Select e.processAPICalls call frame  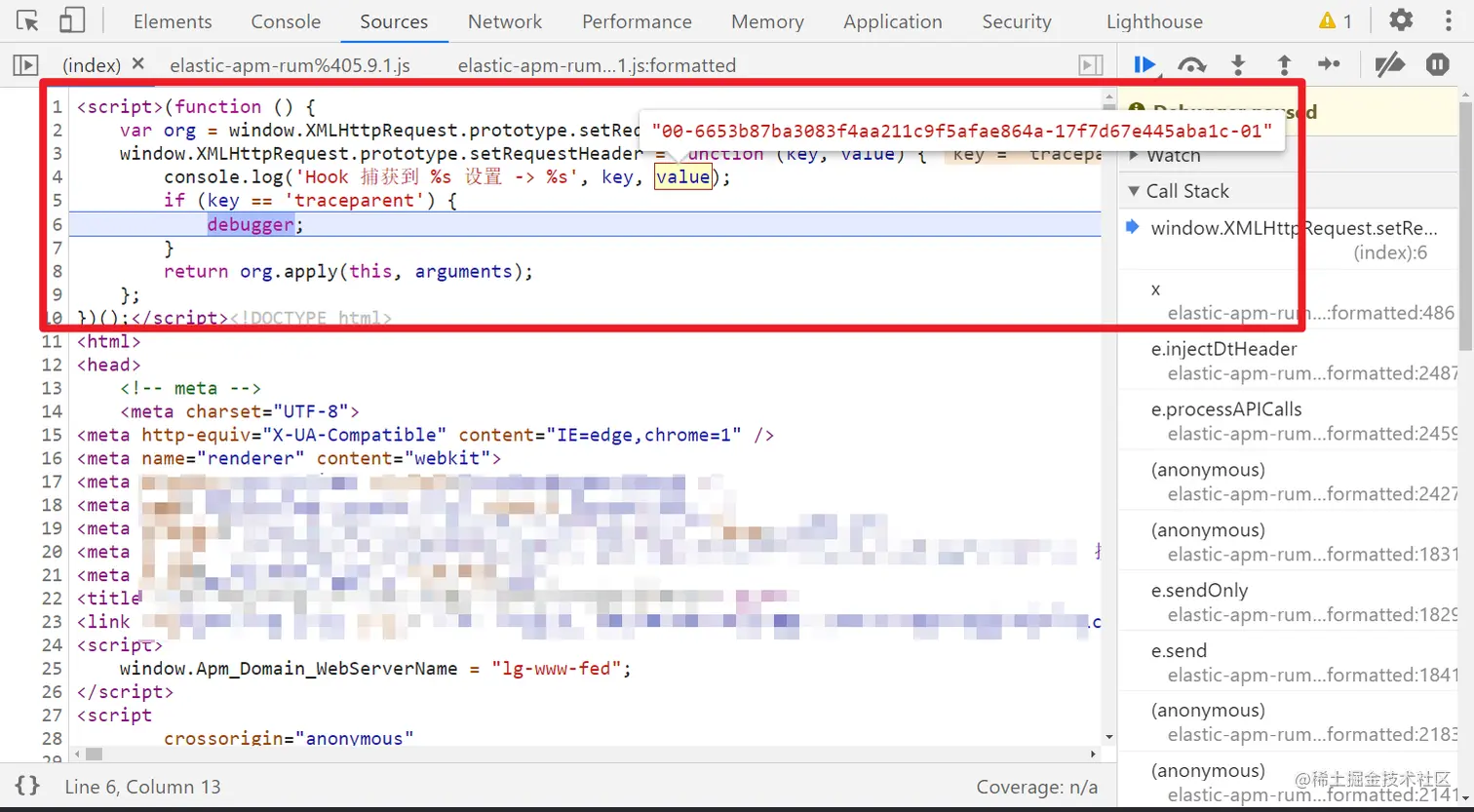1289,421
